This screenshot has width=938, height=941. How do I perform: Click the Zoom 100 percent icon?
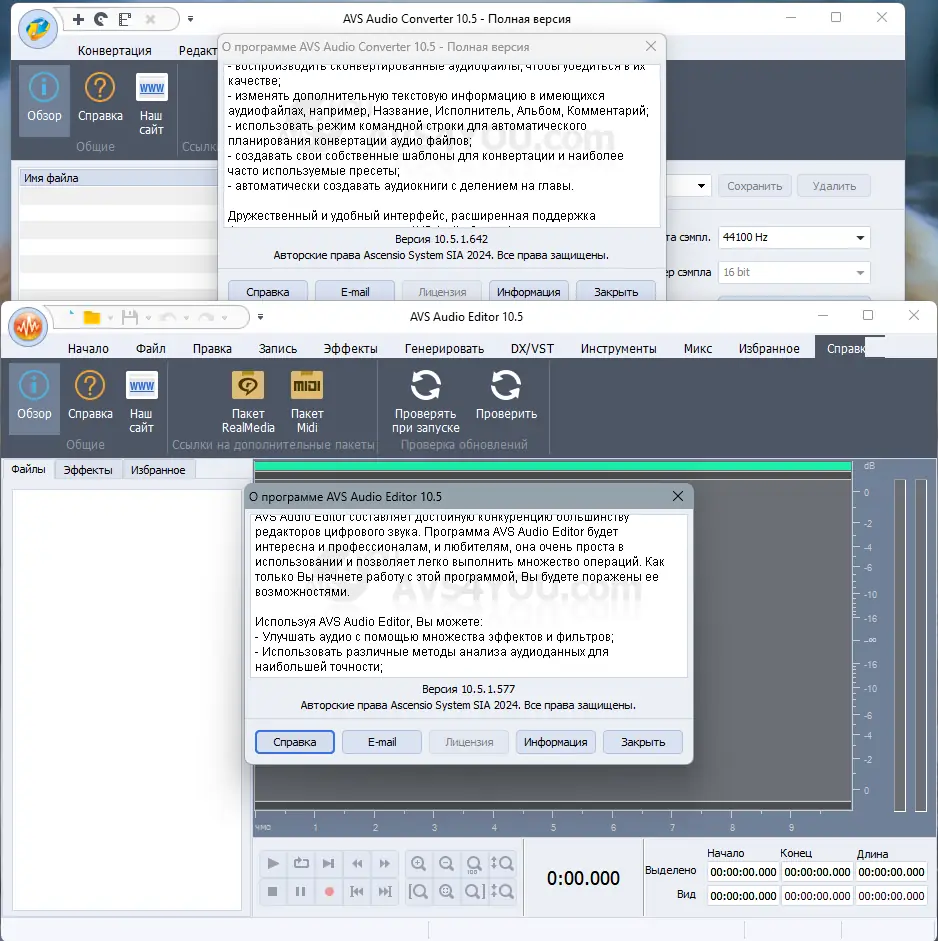(x=474, y=863)
